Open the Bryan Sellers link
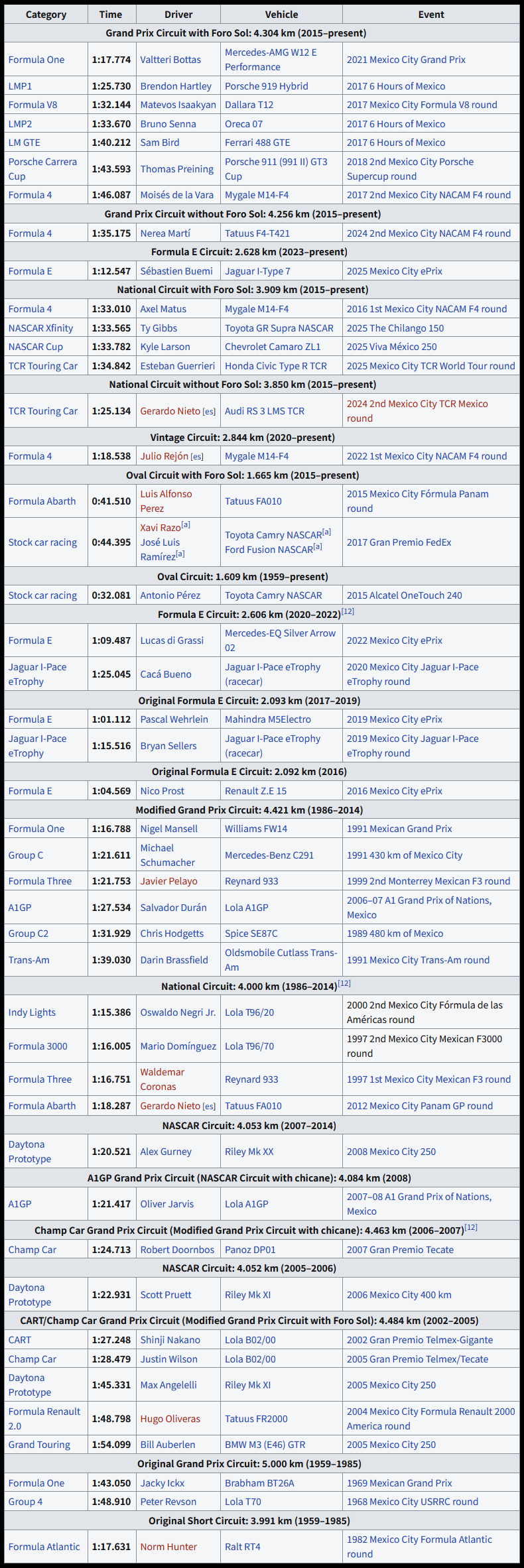This screenshot has height=1568, width=524. 168,746
